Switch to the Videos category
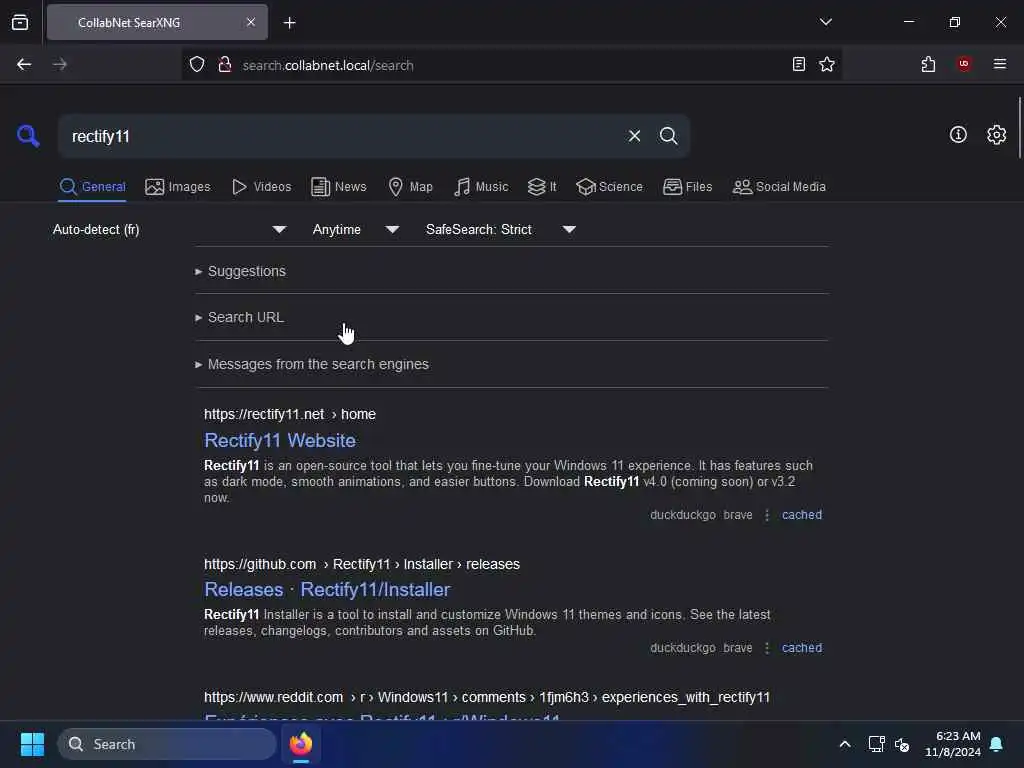Image resolution: width=1024 pixels, height=768 pixels. pos(261,187)
